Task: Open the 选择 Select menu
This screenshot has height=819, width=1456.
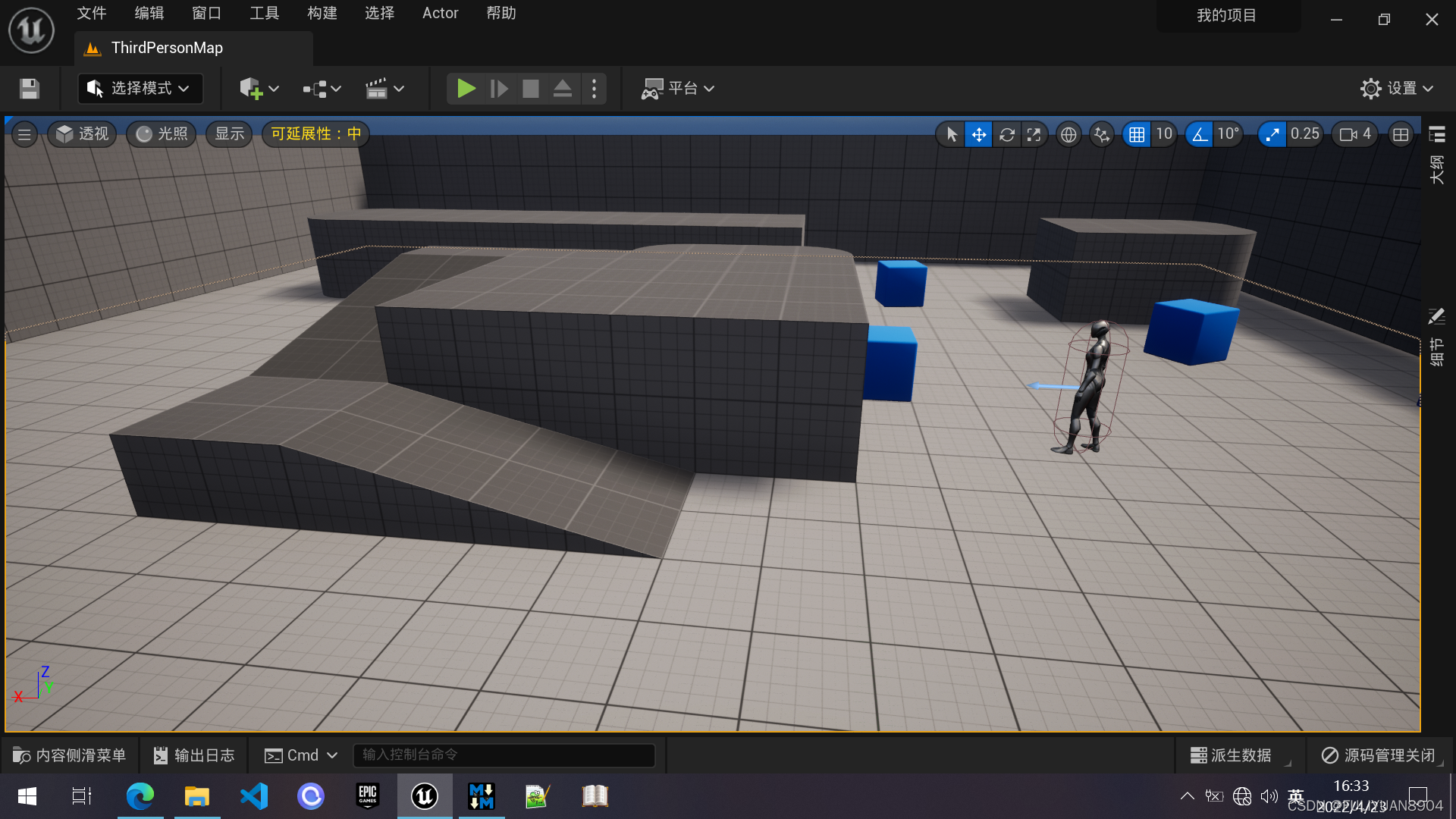Action: pyautogui.click(x=379, y=13)
